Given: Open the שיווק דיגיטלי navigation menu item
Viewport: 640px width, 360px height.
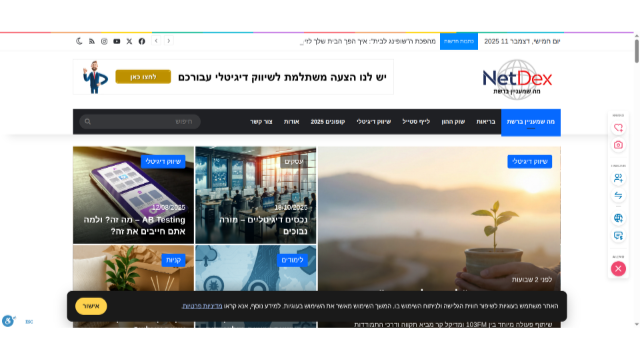Looking at the screenshot, I should pos(373,122).
